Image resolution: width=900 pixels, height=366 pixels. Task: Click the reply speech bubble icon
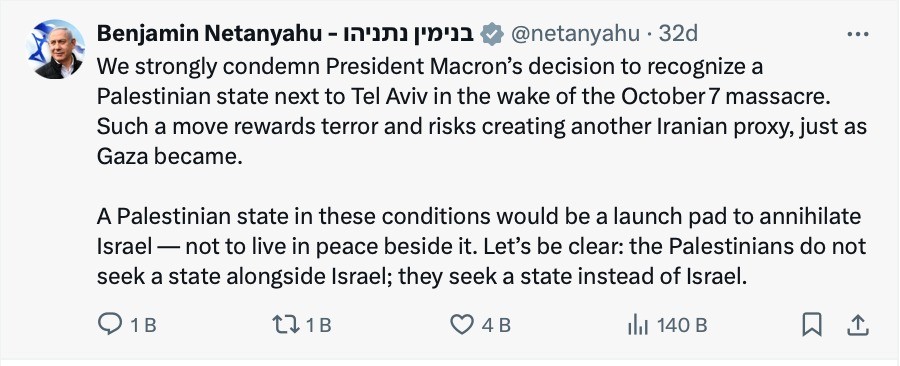click(x=110, y=325)
